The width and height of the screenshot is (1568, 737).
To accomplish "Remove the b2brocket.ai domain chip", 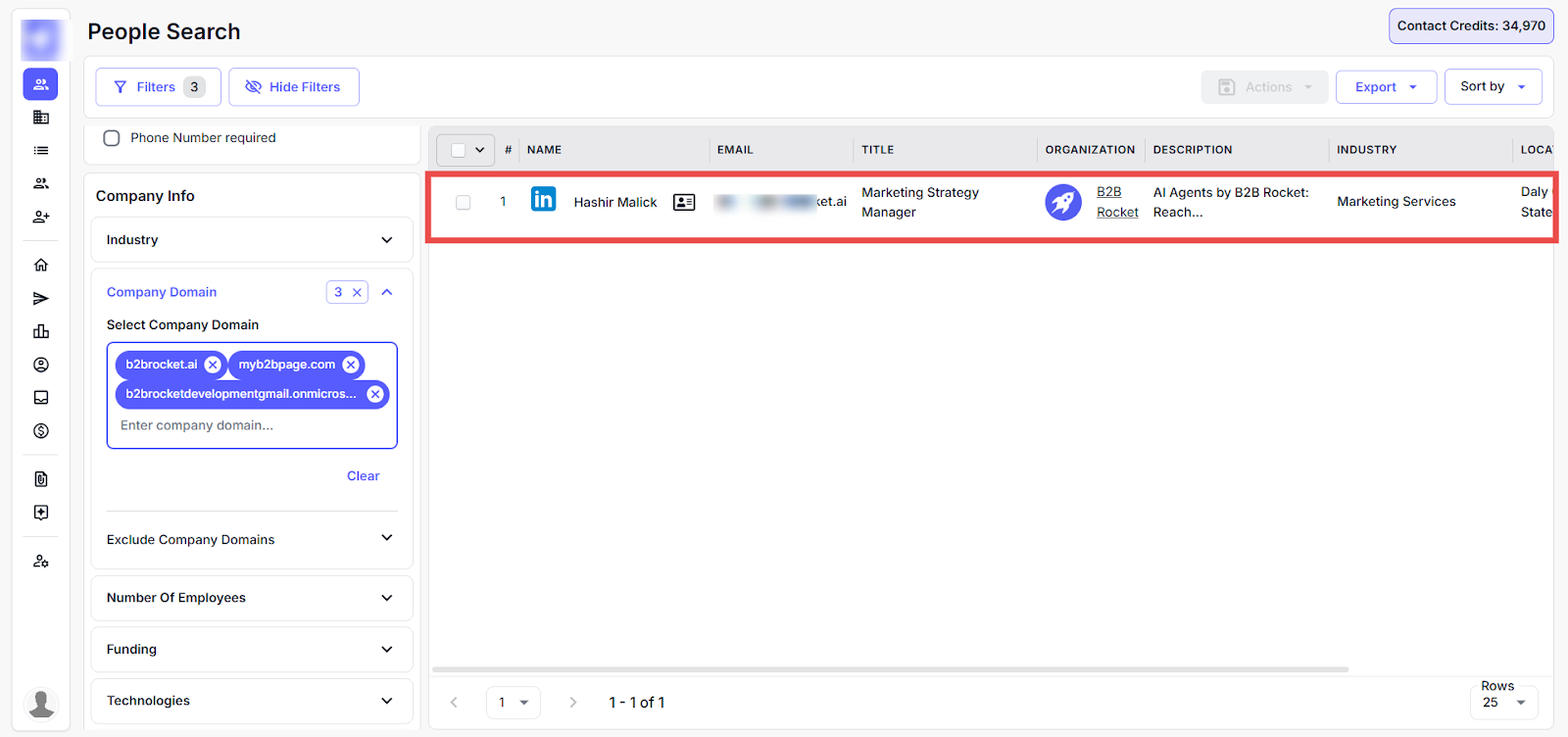I will (x=213, y=365).
